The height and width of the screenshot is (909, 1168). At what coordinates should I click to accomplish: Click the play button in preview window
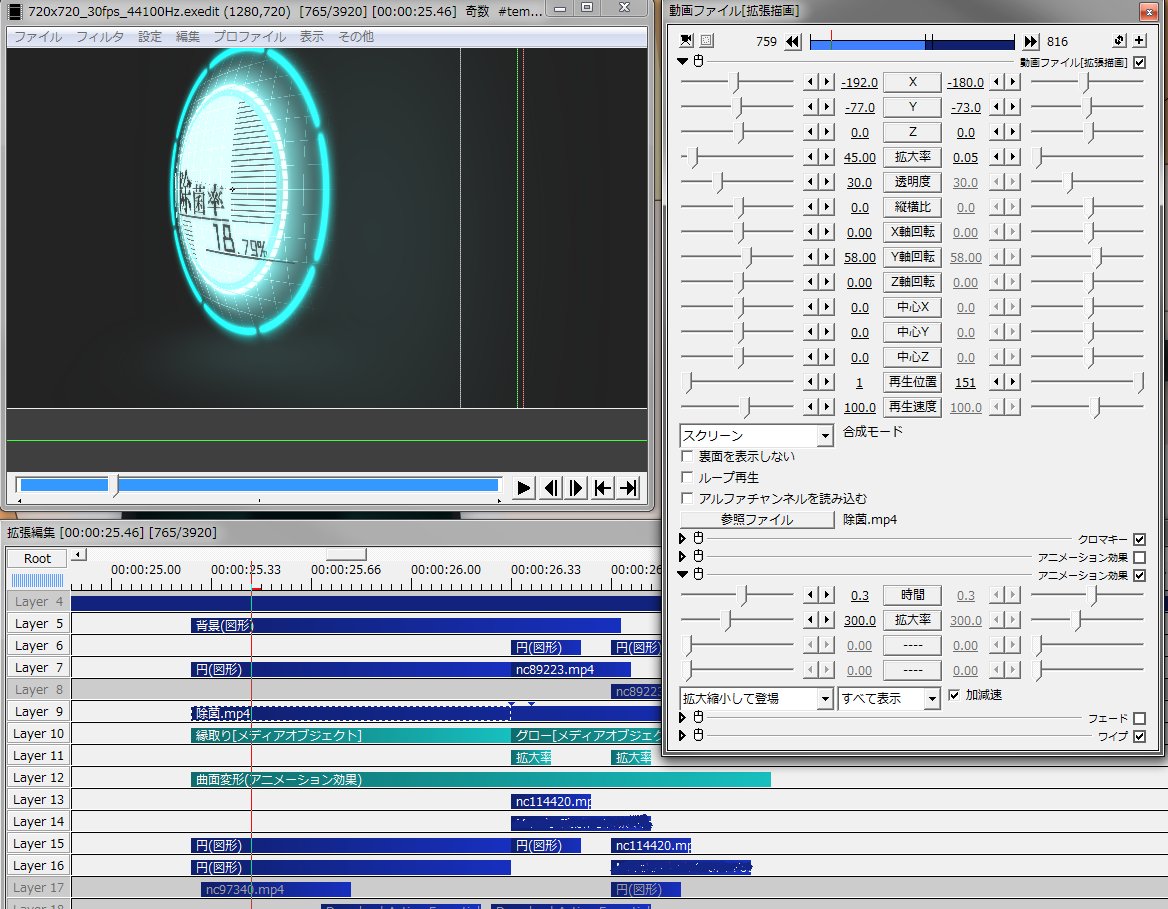pyautogui.click(x=524, y=488)
